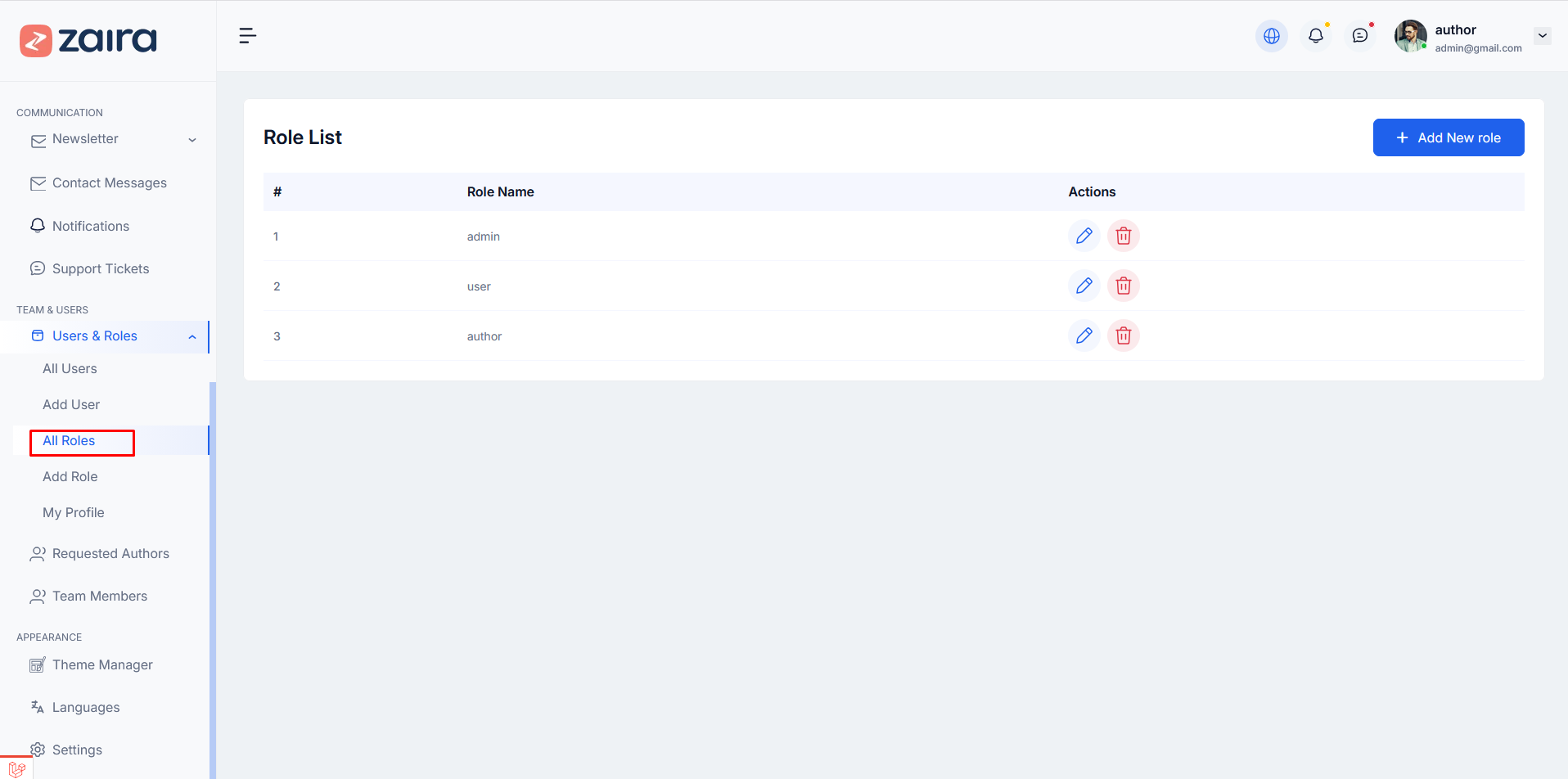Delete the admin role using trash icon
Screen dimensions: 1568x779
pos(1123,236)
